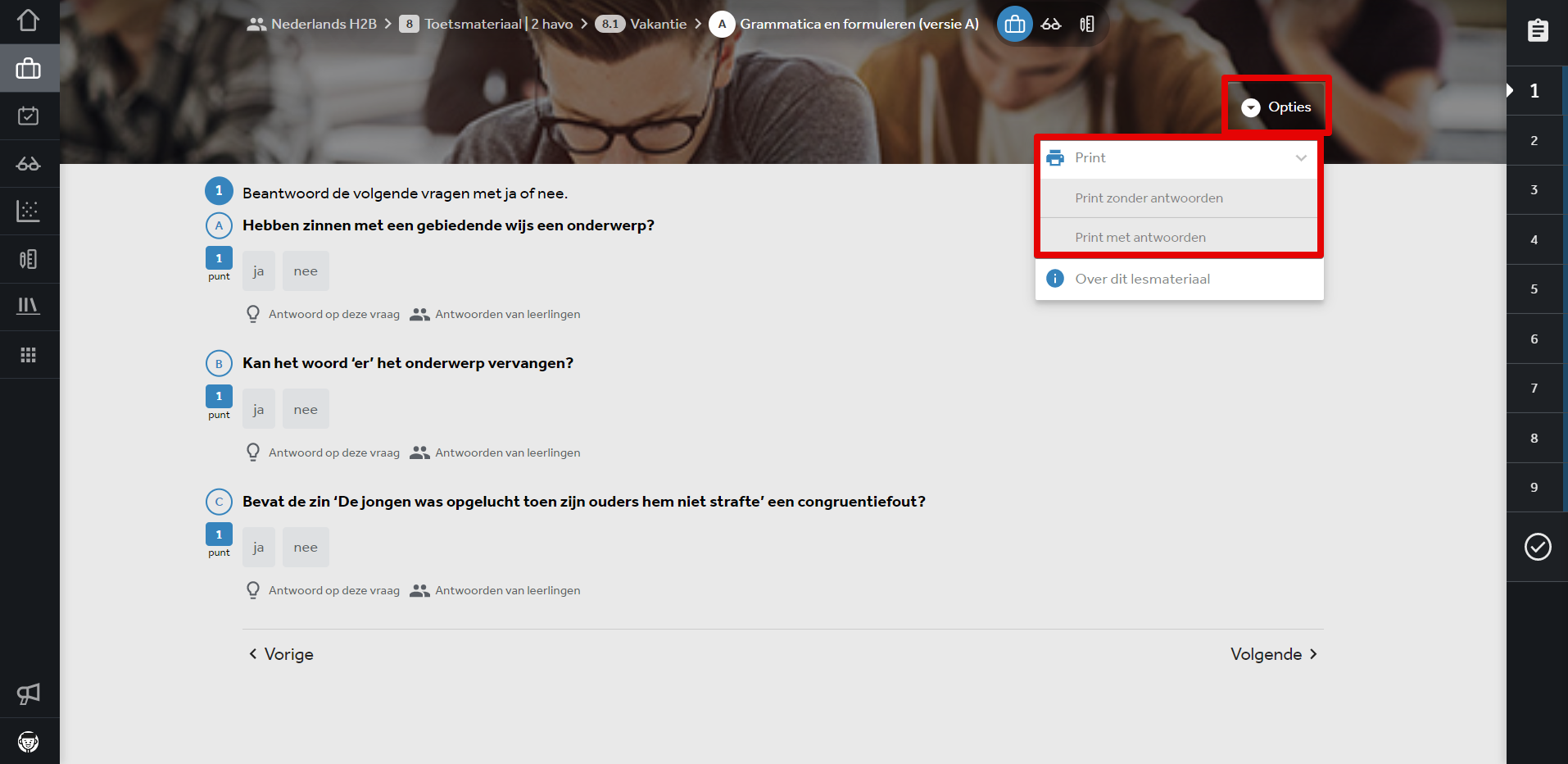Click the lightbulb answer icon for question B
1568x764 pixels.
(x=253, y=452)
